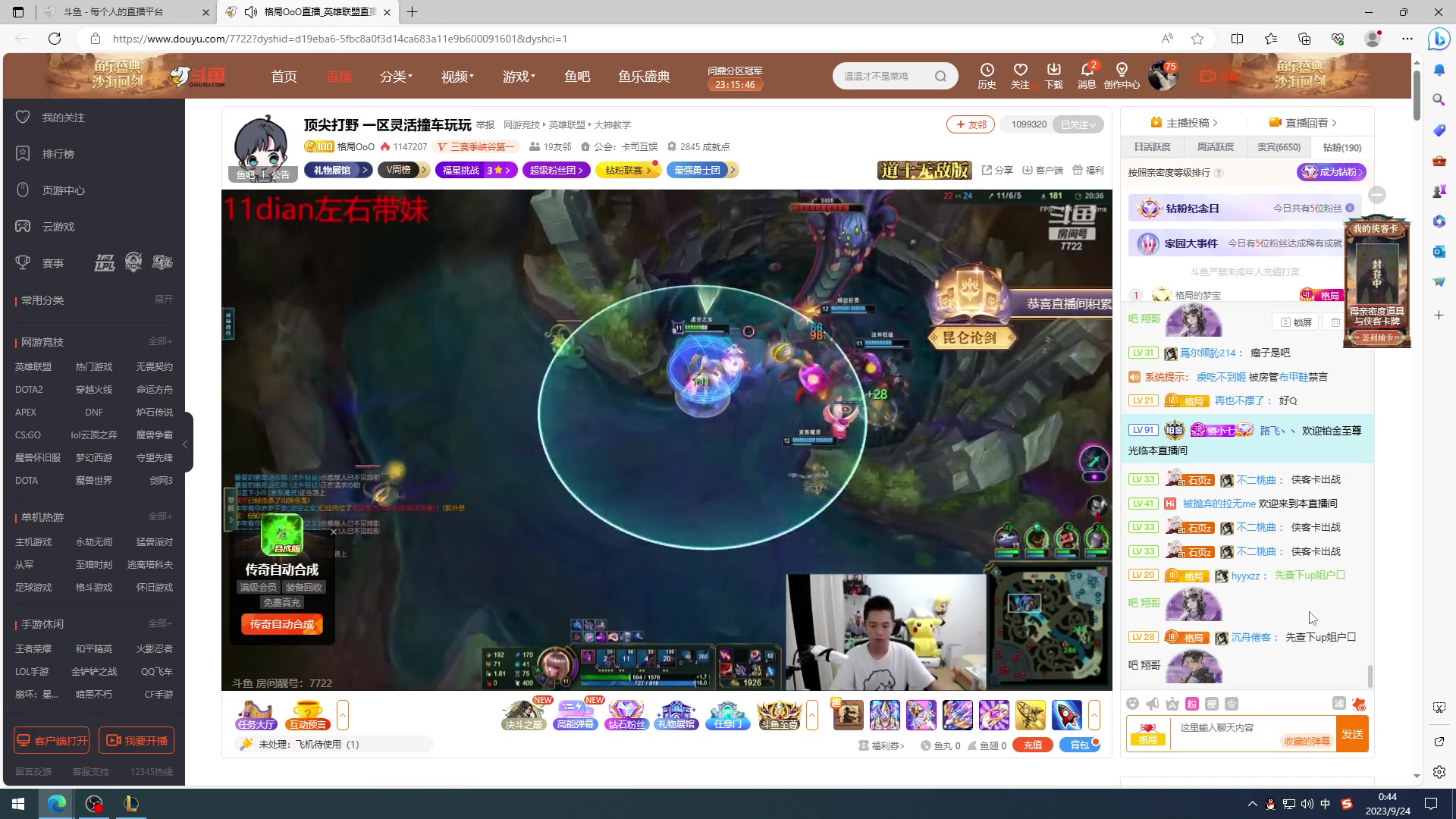Screen dimensions: 1456x819
Task: Open the 滤 chat filter icon
Action: 1339,704
